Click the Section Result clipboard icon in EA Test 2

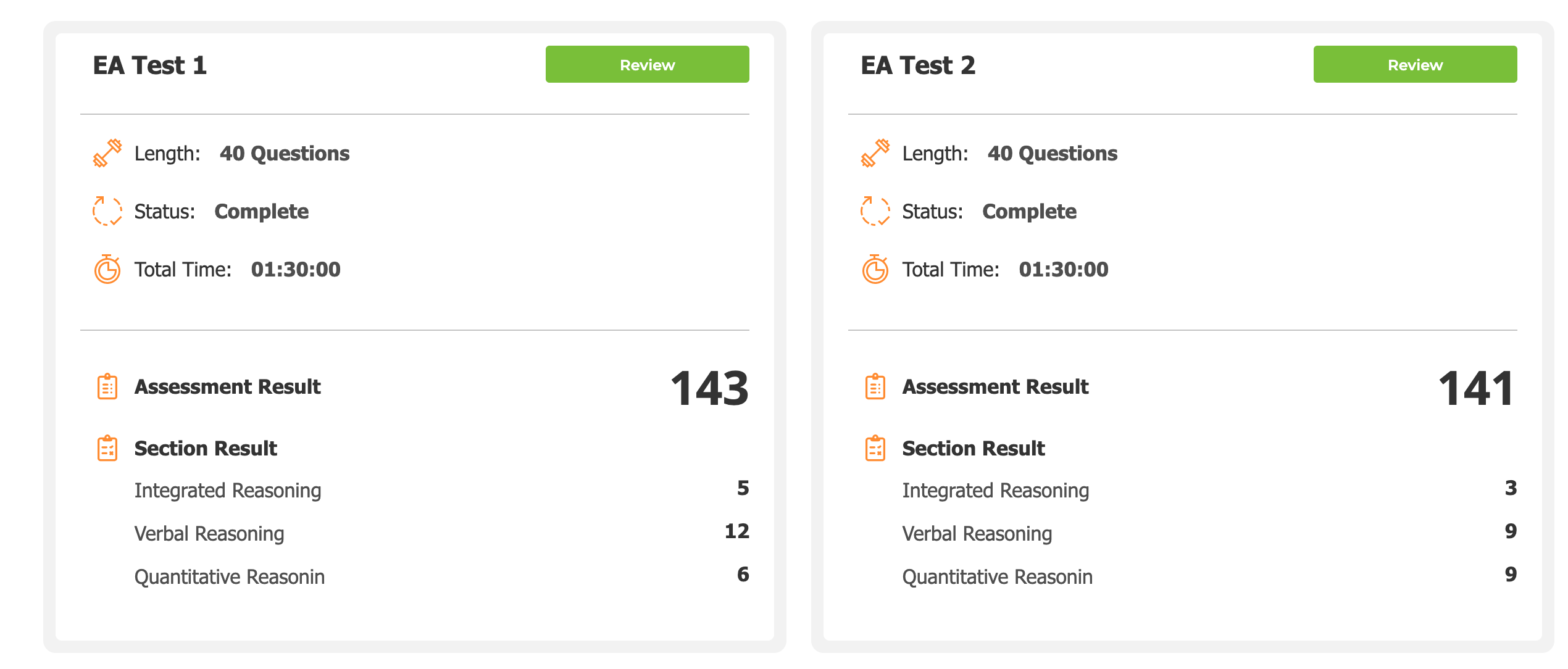(875, 448)
